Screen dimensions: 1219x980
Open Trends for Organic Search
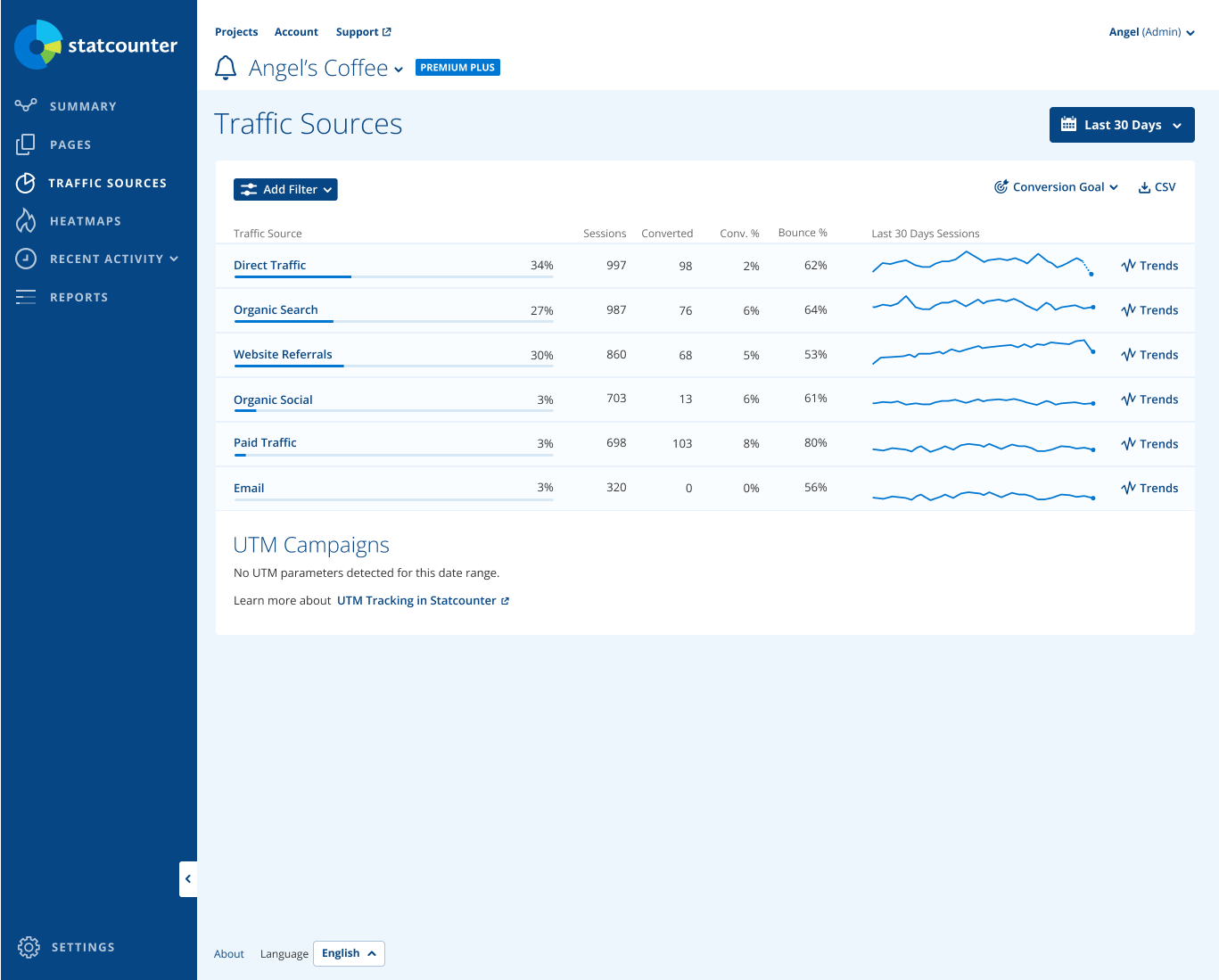coord(1149,310)
